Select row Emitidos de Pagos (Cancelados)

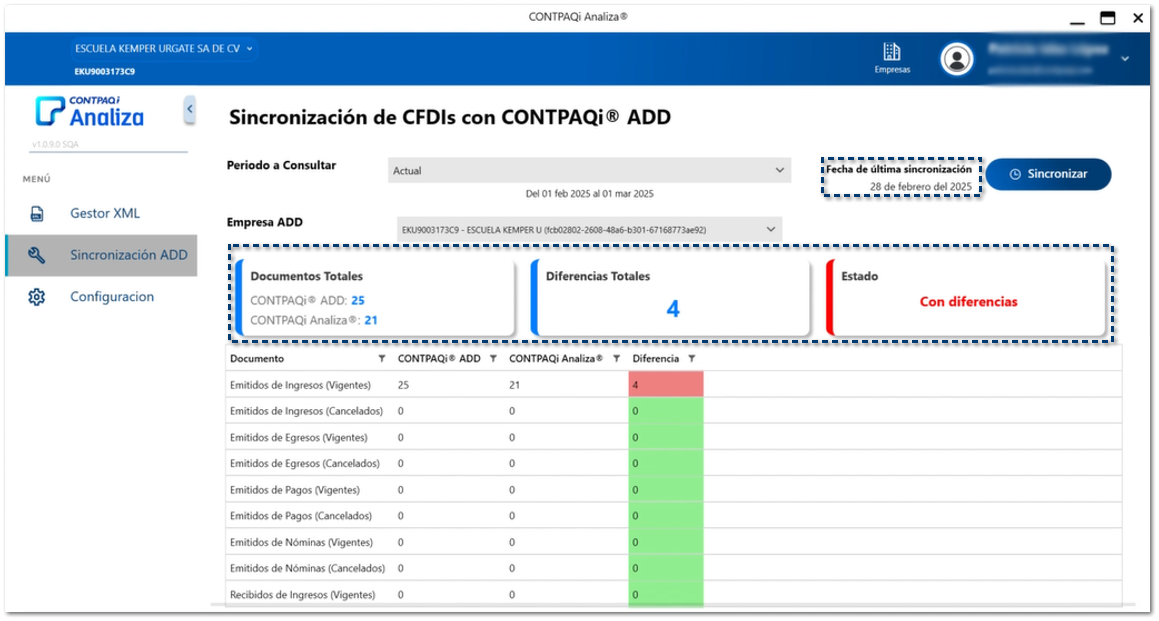[673, 516]
